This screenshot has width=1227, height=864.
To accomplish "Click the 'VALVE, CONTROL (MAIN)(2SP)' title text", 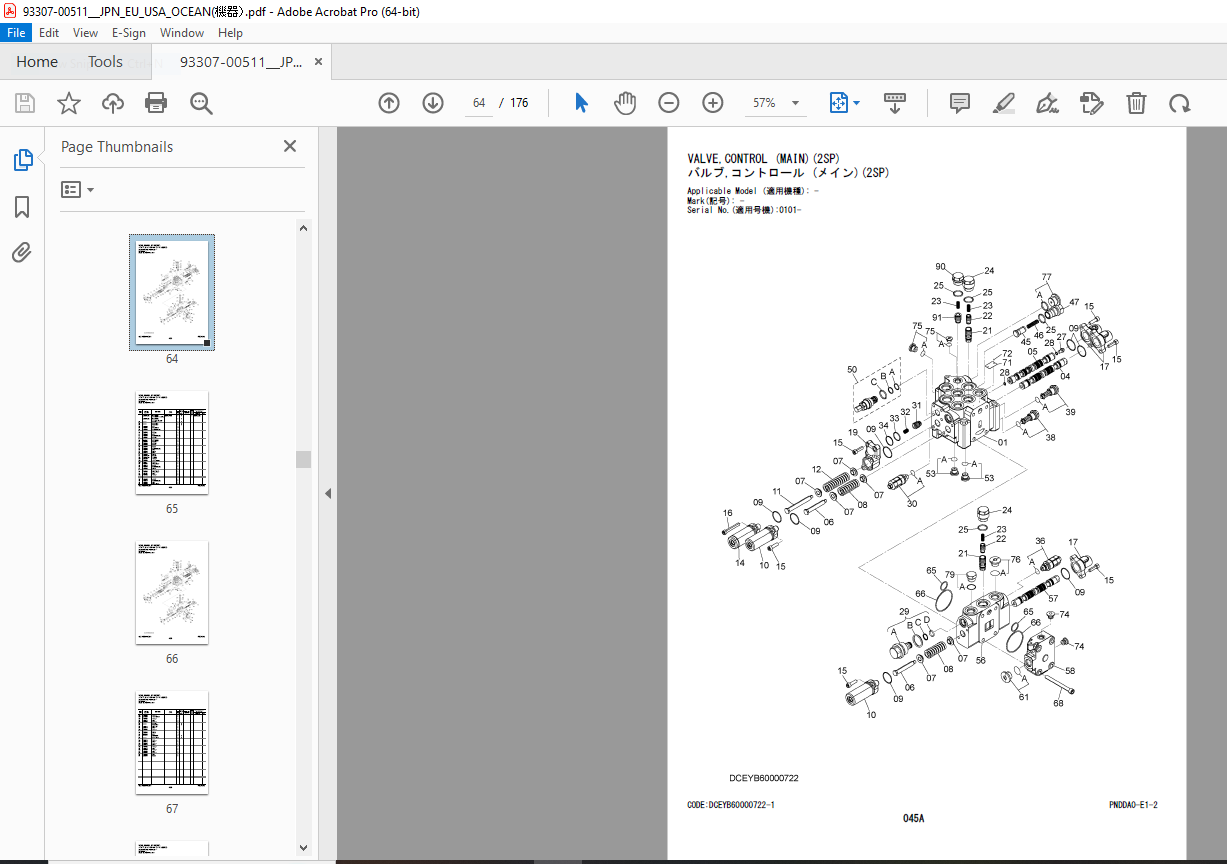I will click(x=764, y=159).
